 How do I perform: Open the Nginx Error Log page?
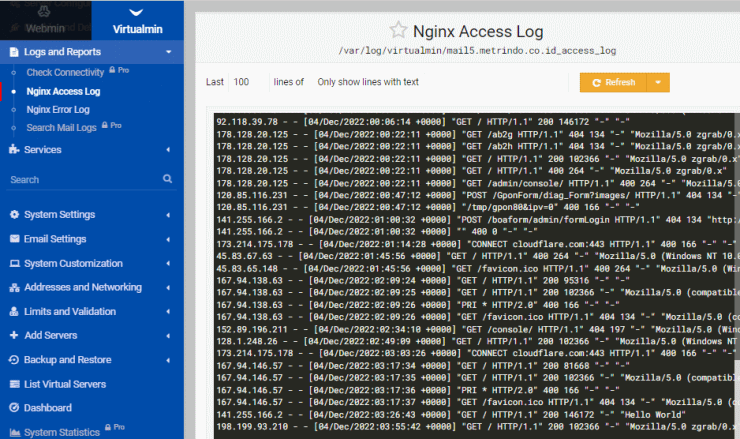pyautogui.click(x=58, y=110)
